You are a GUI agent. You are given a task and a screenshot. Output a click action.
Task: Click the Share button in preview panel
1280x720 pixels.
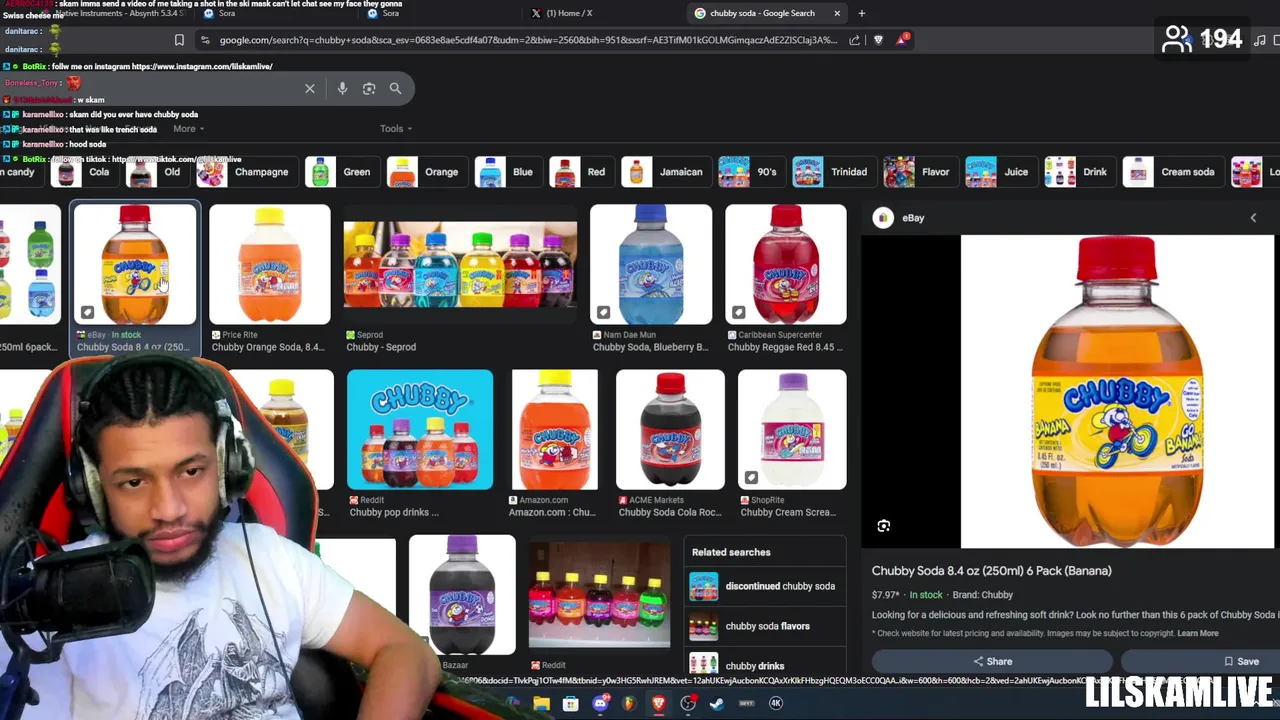click(x=992, y=661)
